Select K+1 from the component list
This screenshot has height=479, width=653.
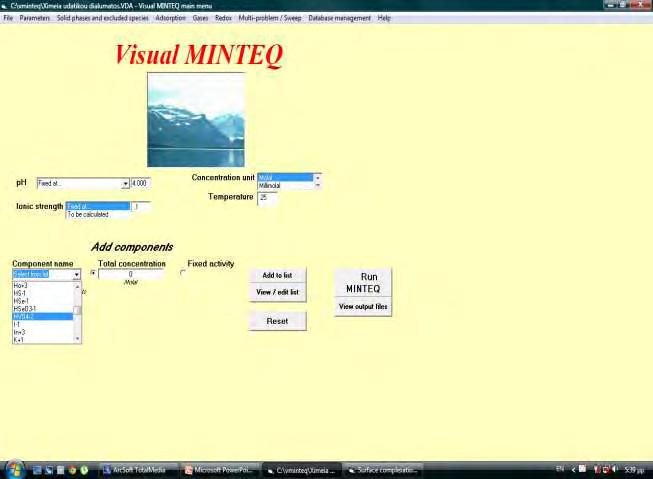pyautogui.click(x=43, y=339)
